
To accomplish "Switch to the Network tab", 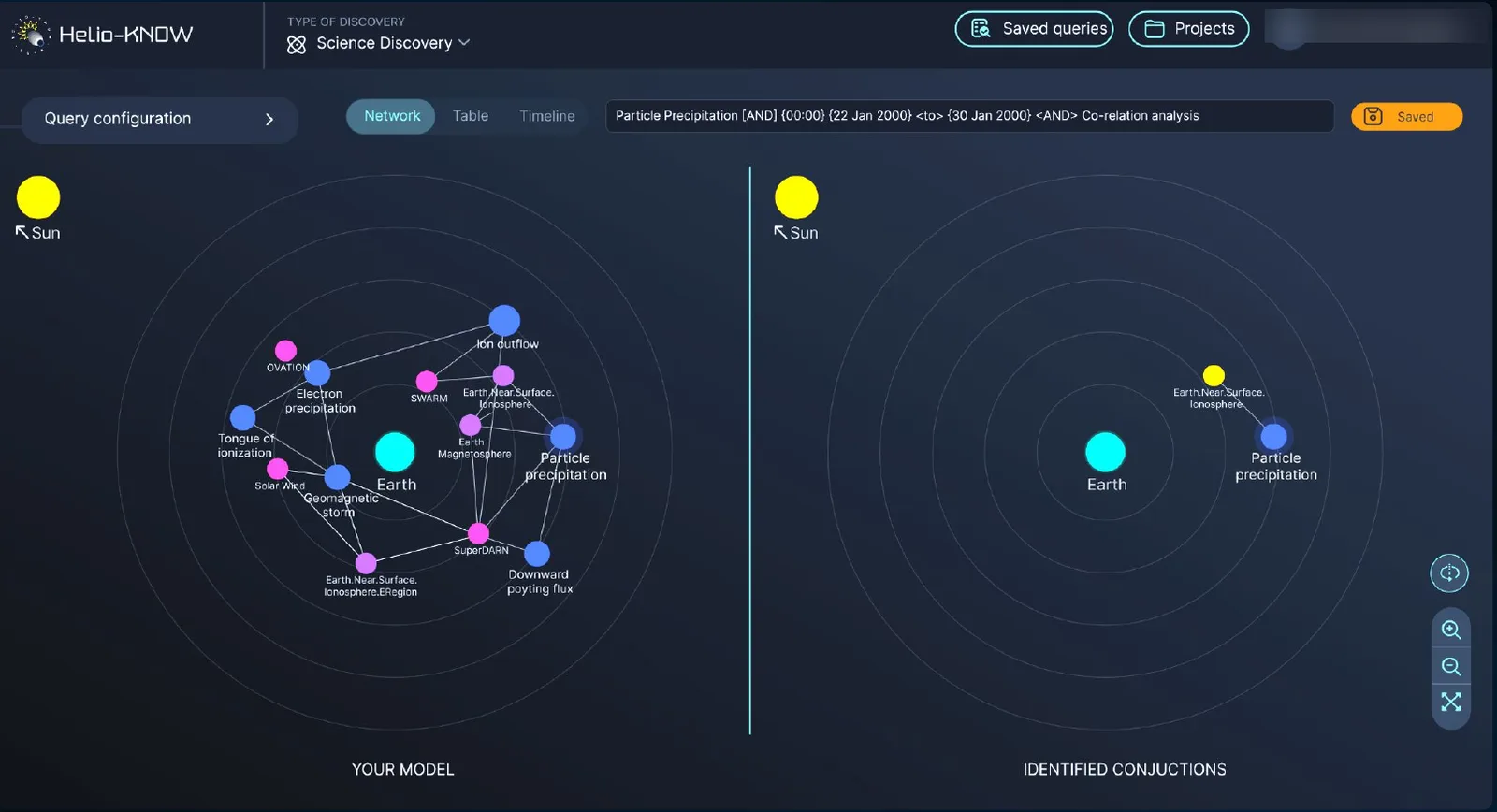I will tap(391, 116).
